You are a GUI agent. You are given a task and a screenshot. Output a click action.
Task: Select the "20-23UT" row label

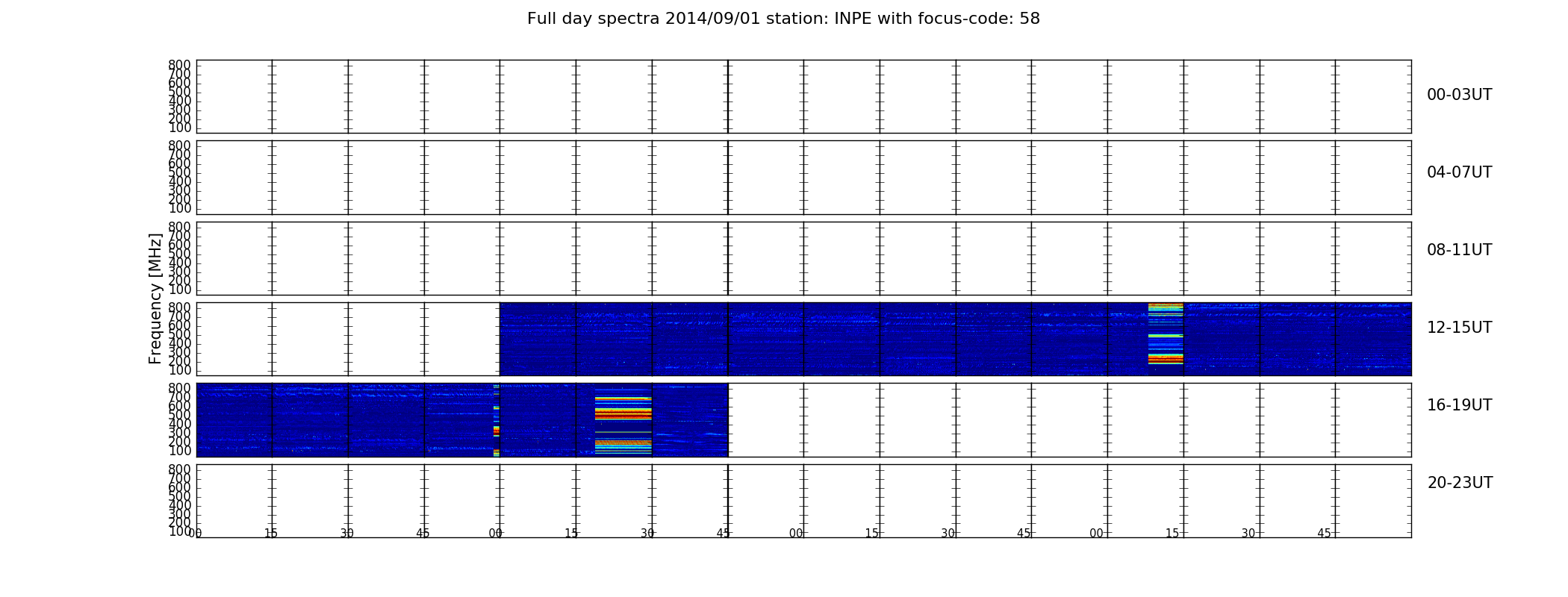[x=1460, y=483]
